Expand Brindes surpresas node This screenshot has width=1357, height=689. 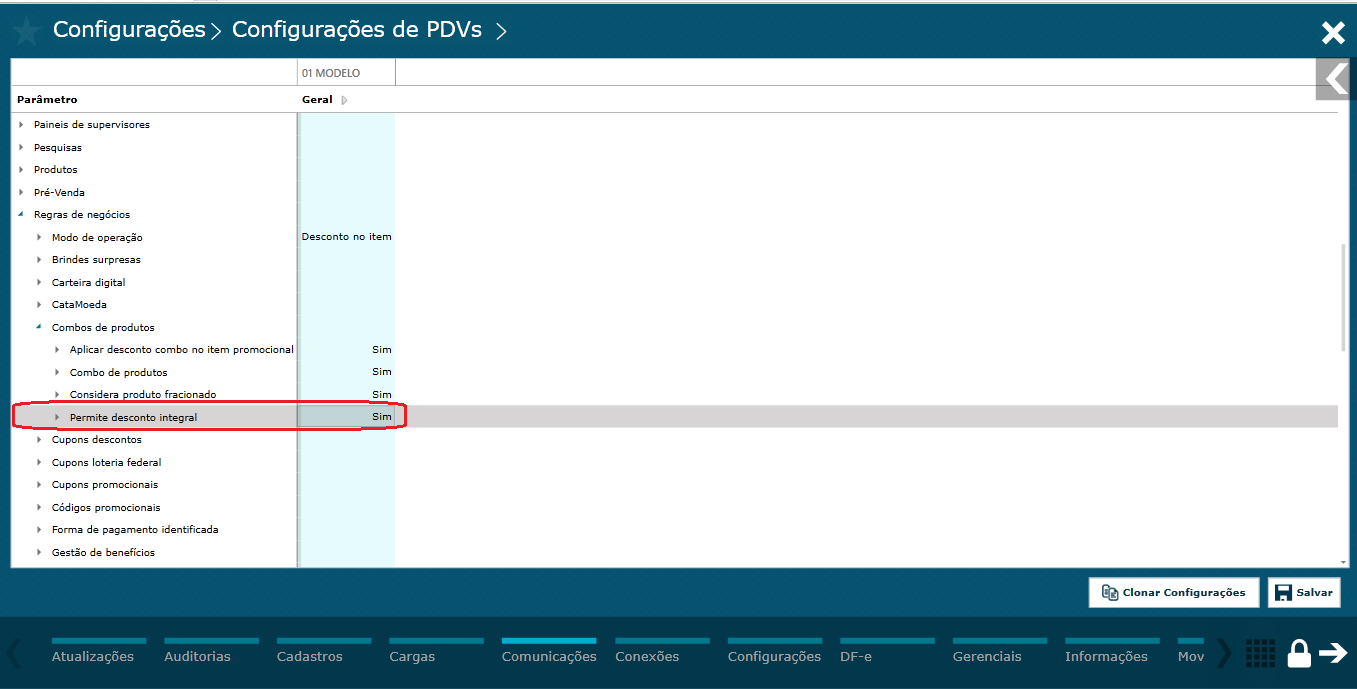click(39, 260)
